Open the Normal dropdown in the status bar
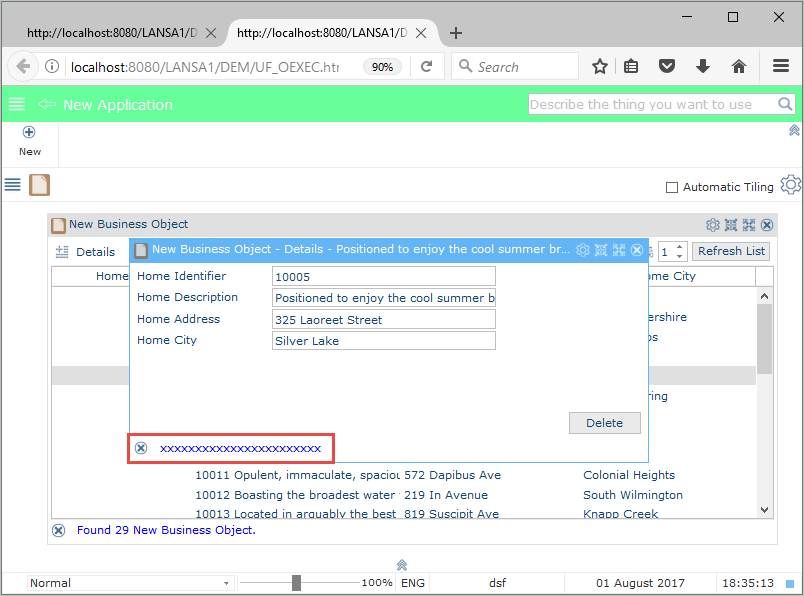The width and height of the screenshot is (804, 596). coord(130,583)
